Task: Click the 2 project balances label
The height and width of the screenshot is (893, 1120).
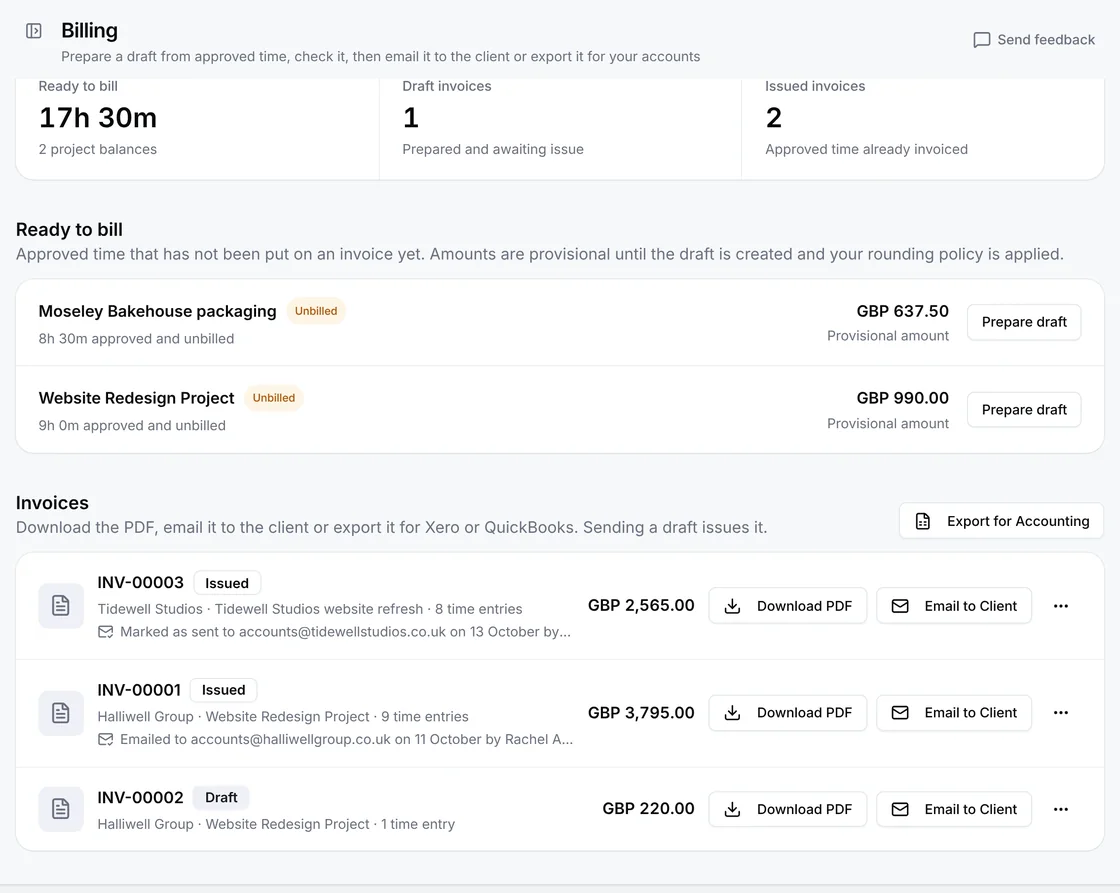Action: (x=98, y=149)
